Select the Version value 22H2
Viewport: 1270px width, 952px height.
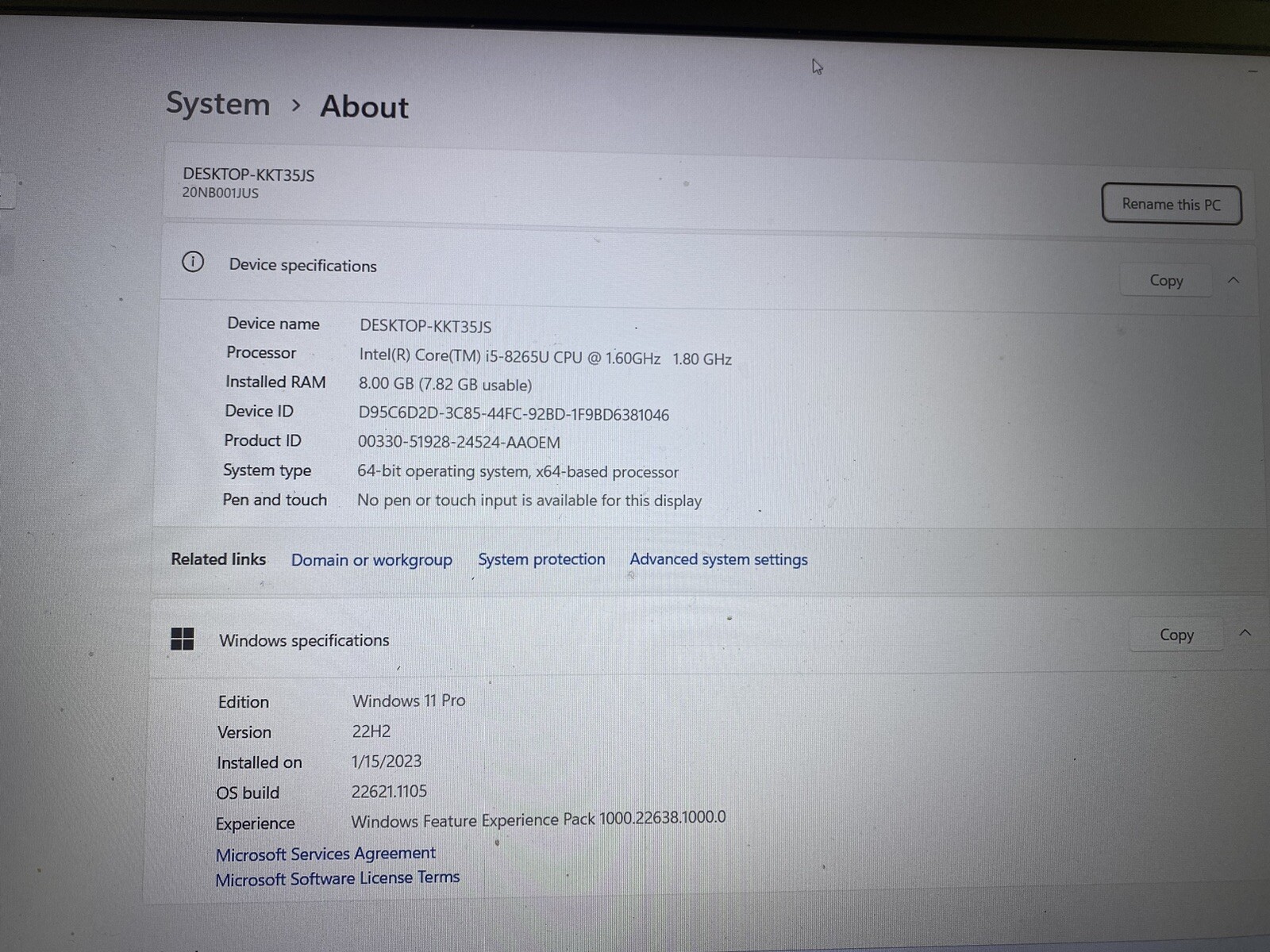point(371,731)
